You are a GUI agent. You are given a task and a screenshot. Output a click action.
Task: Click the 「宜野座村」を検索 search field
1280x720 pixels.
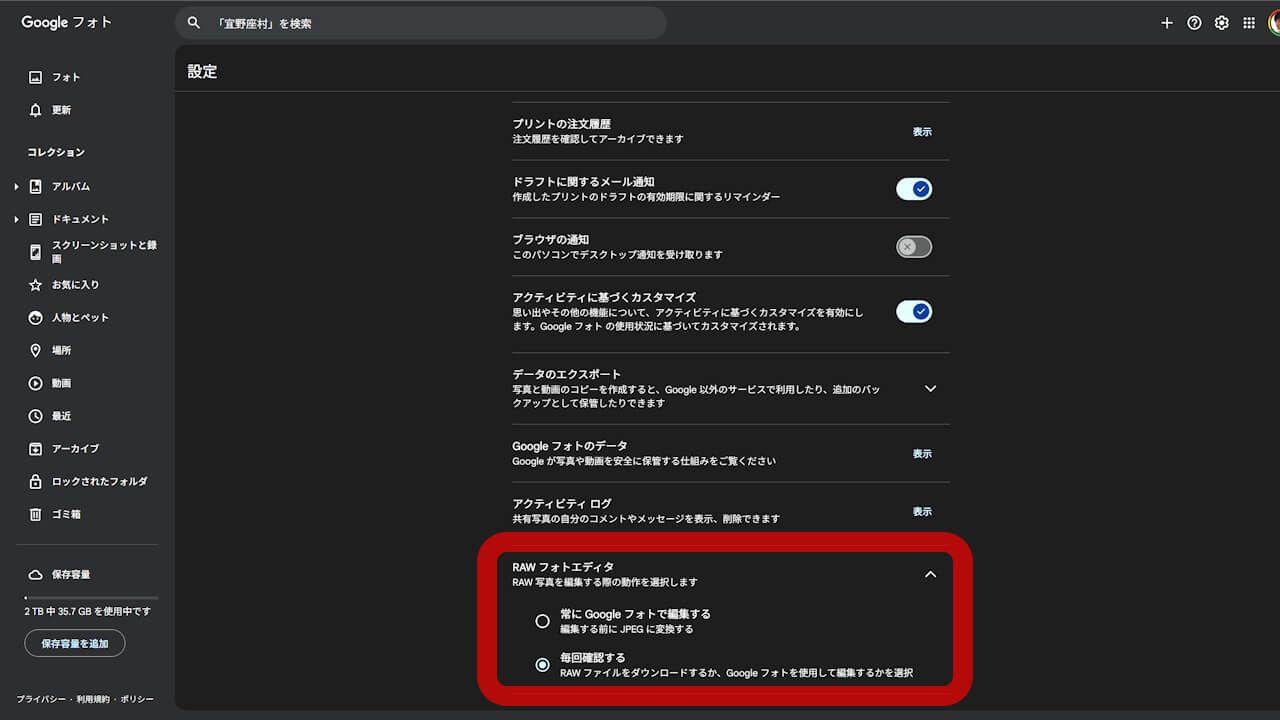click(420, 22)
